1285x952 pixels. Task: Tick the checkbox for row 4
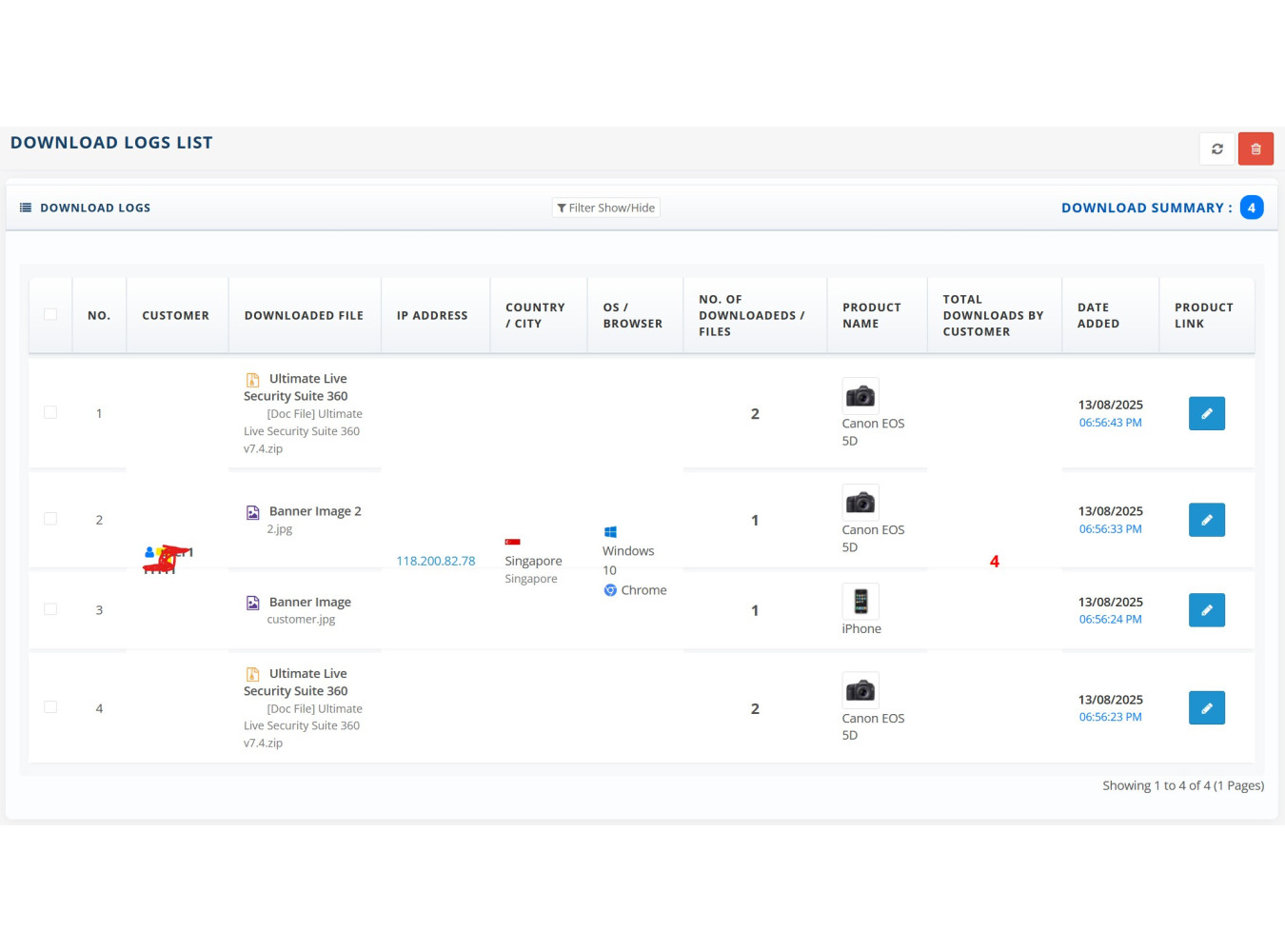pyautogui.click(x=50, y=707)
